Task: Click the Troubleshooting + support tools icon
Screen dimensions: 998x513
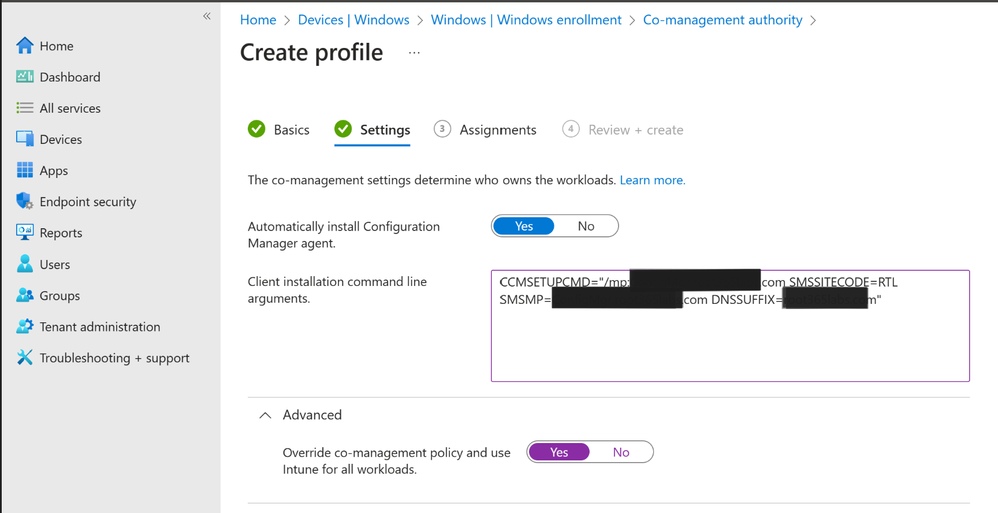Action: coord(25,358)
